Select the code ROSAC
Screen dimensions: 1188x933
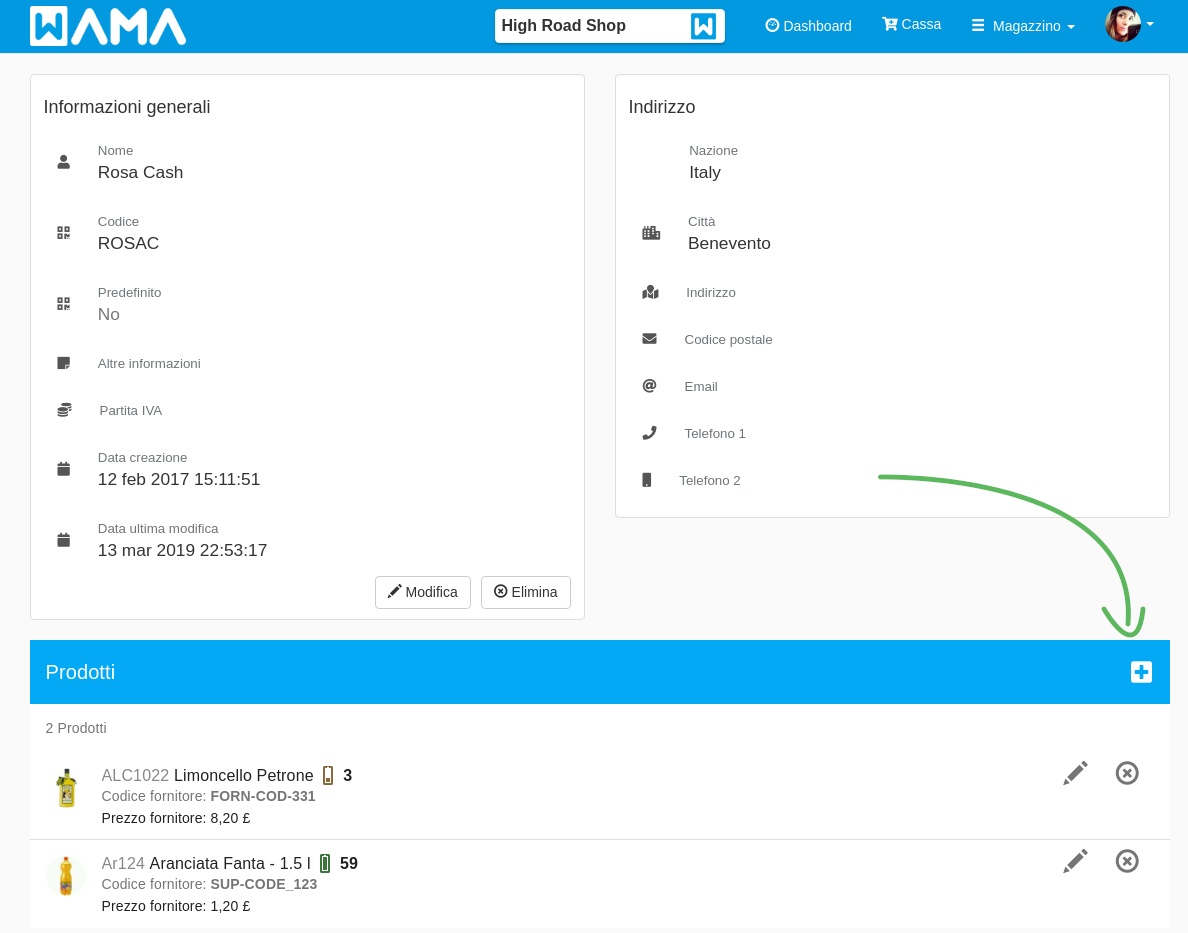(128, 243)
